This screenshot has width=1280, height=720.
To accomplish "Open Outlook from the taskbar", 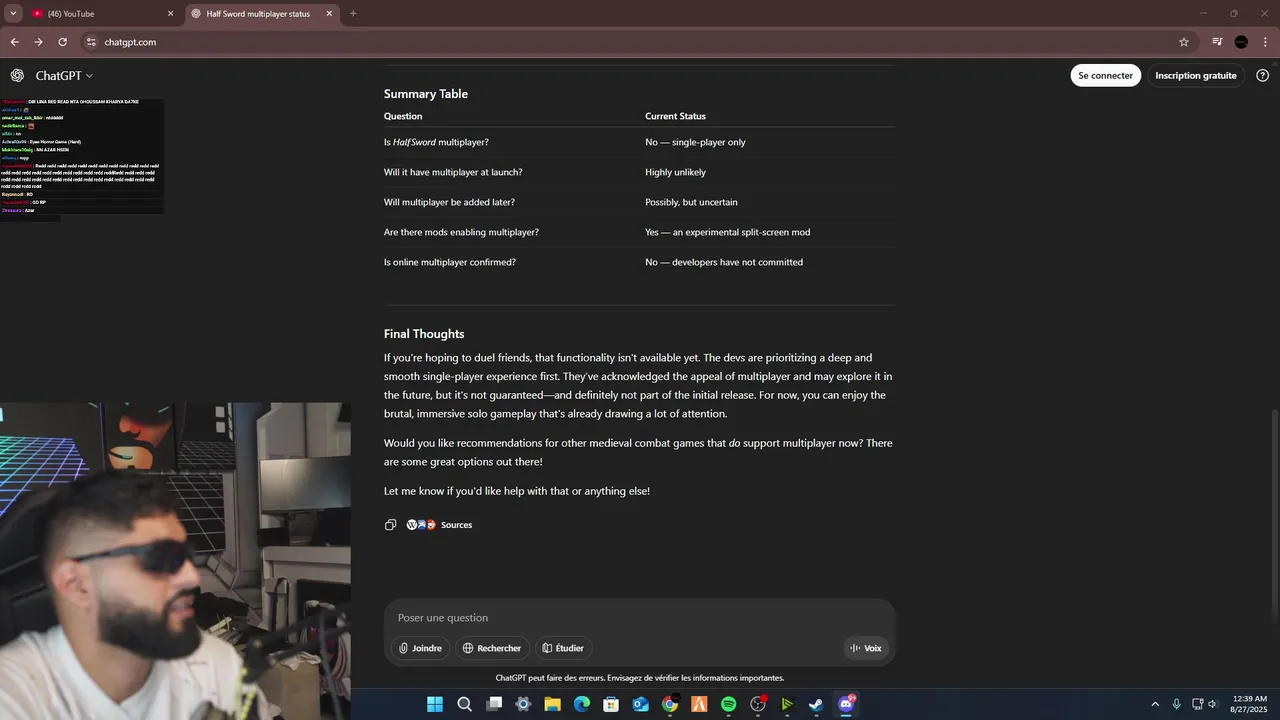I will pos(641,704).
